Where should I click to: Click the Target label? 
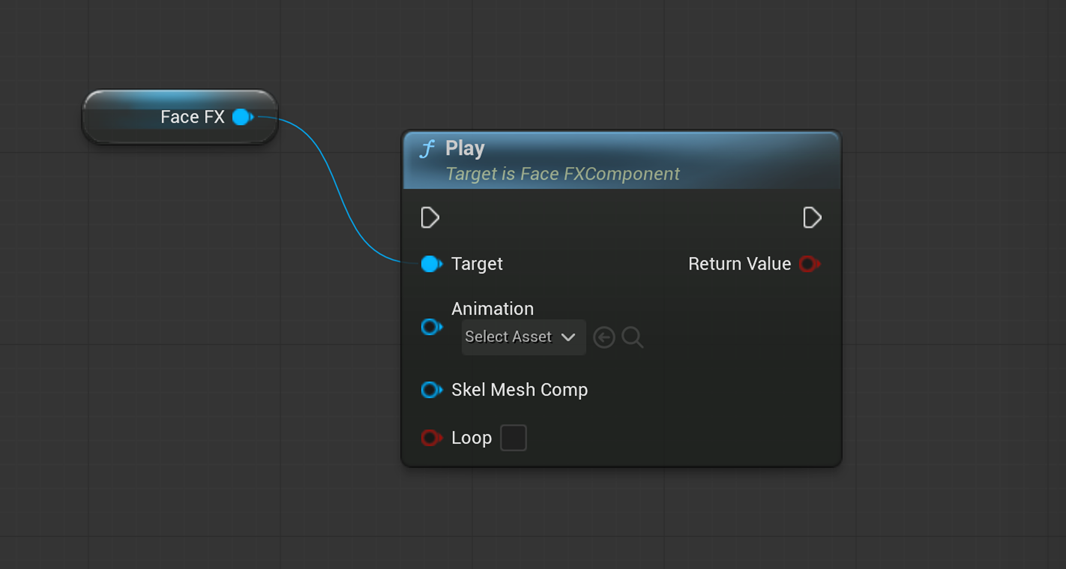pos(477,264)
